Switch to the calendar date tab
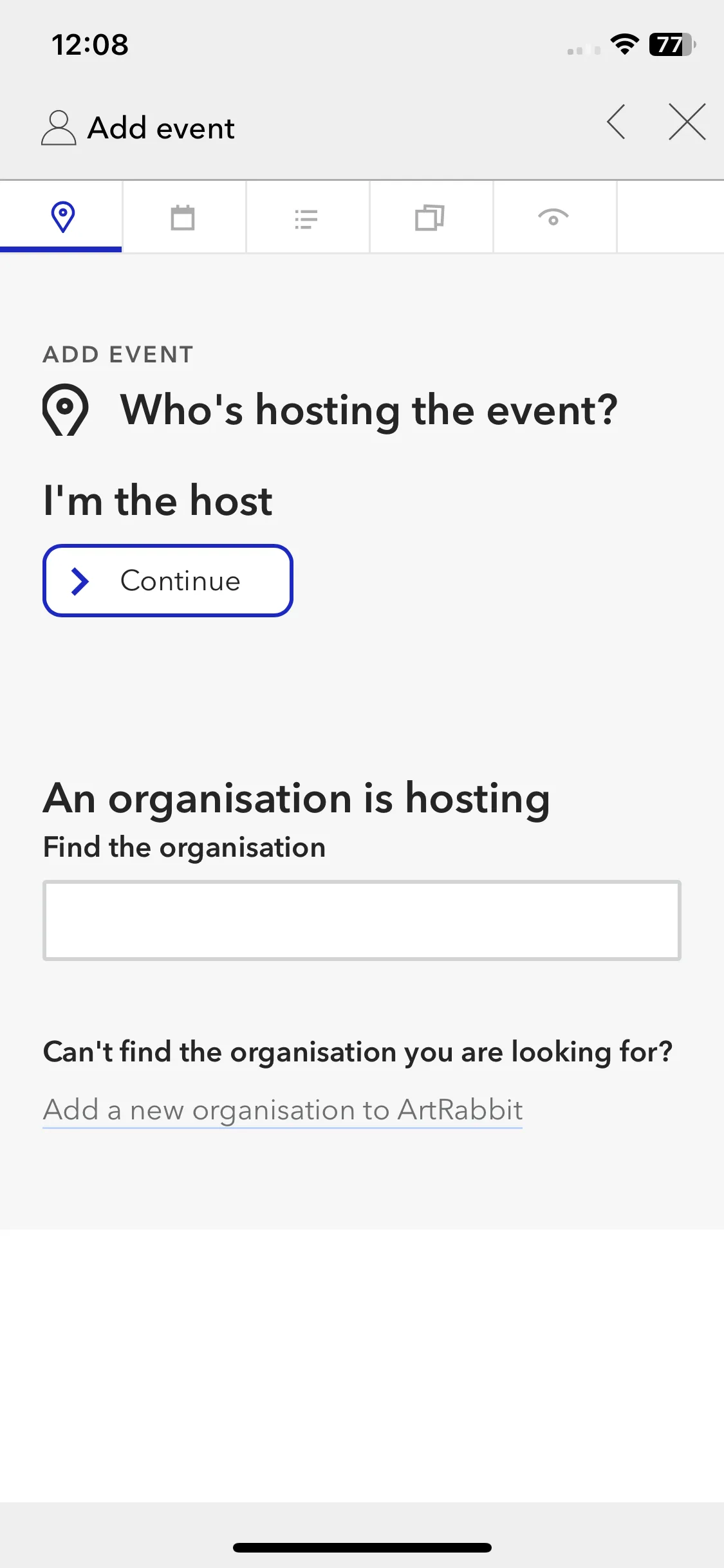Screen dimensions: 724x1568 (x=183, y=217)
